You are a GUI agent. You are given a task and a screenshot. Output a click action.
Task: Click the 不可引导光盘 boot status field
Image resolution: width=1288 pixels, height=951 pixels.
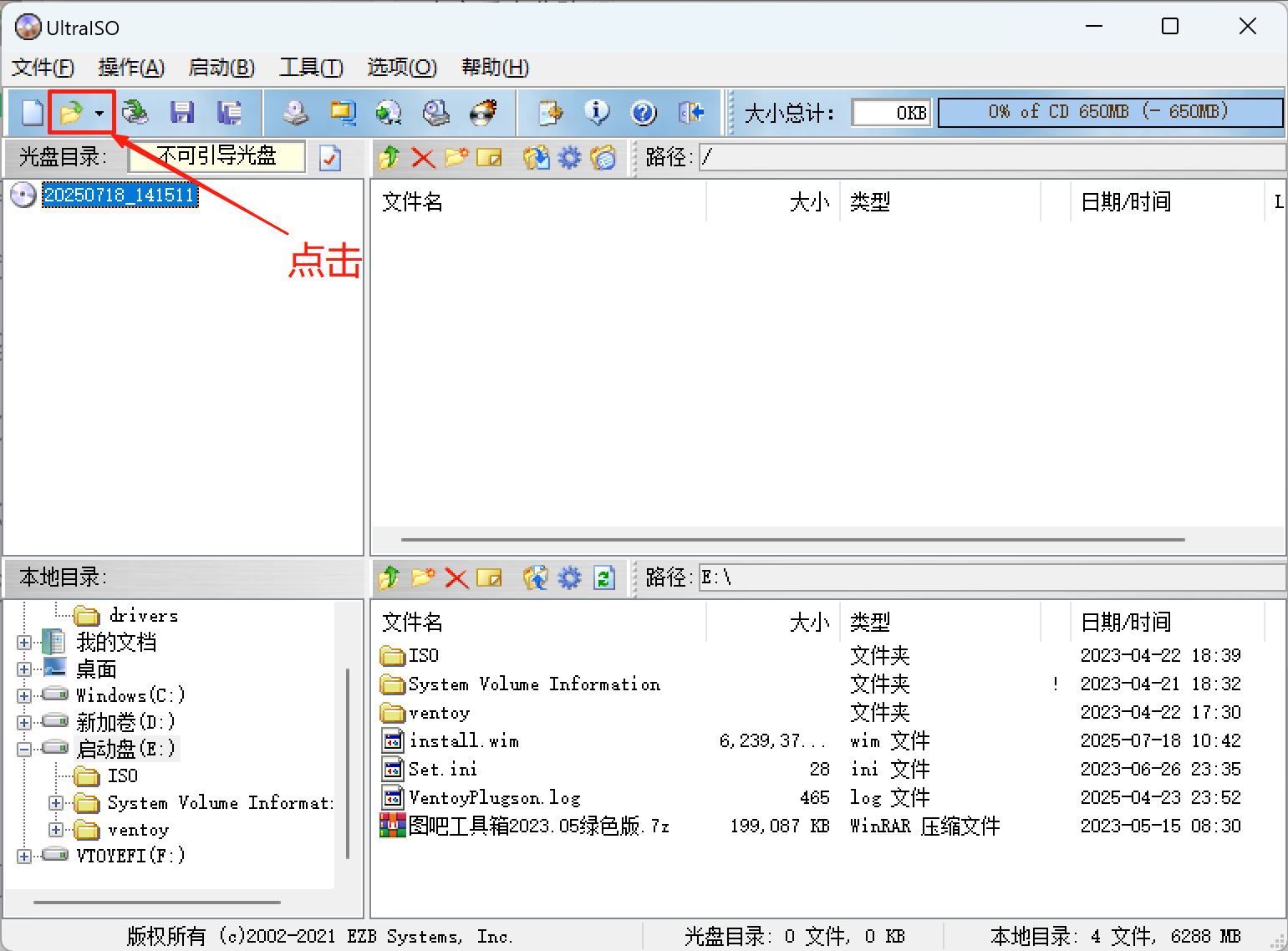(216, 156)
